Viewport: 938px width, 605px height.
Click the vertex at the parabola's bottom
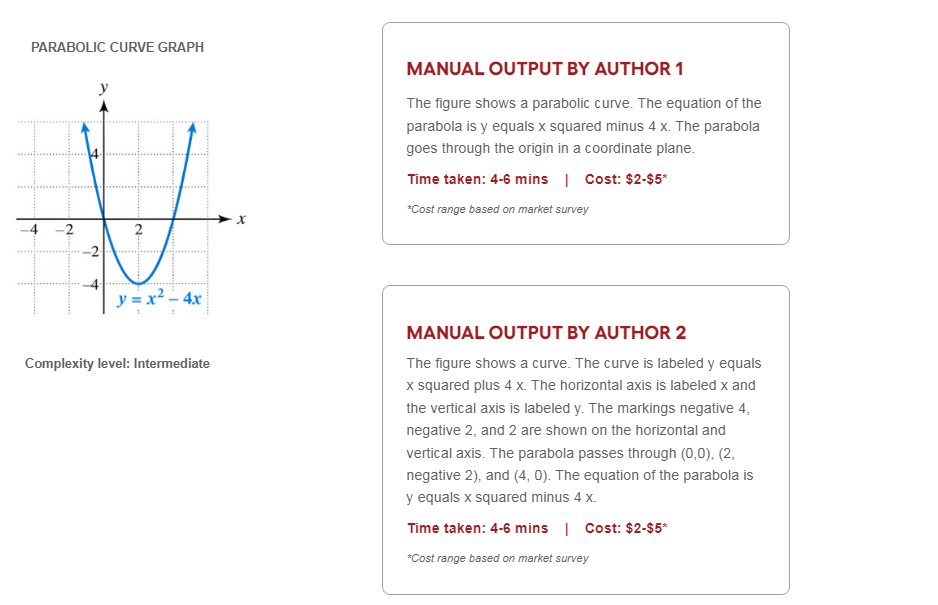(138, 283)
